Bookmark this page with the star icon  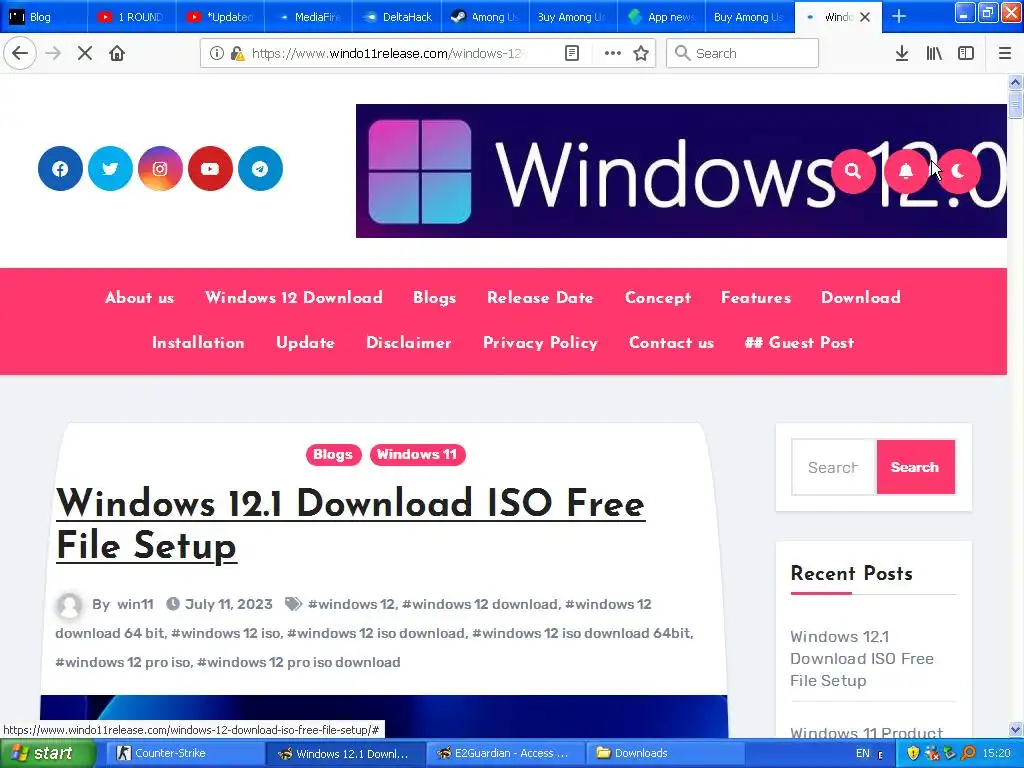coord(641,54)
